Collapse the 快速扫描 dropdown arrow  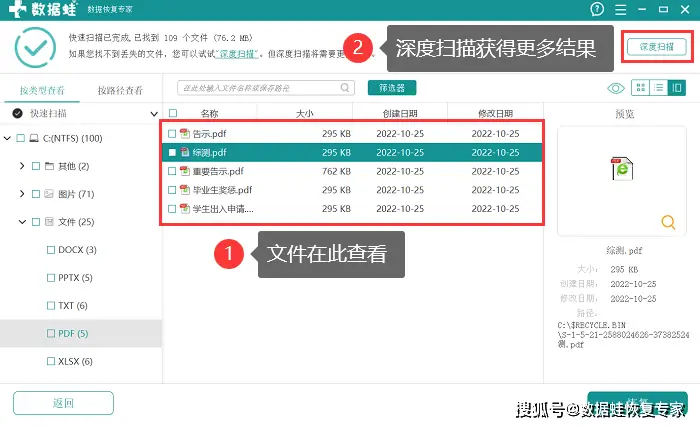pyautogui.click(x=154, y=114)
